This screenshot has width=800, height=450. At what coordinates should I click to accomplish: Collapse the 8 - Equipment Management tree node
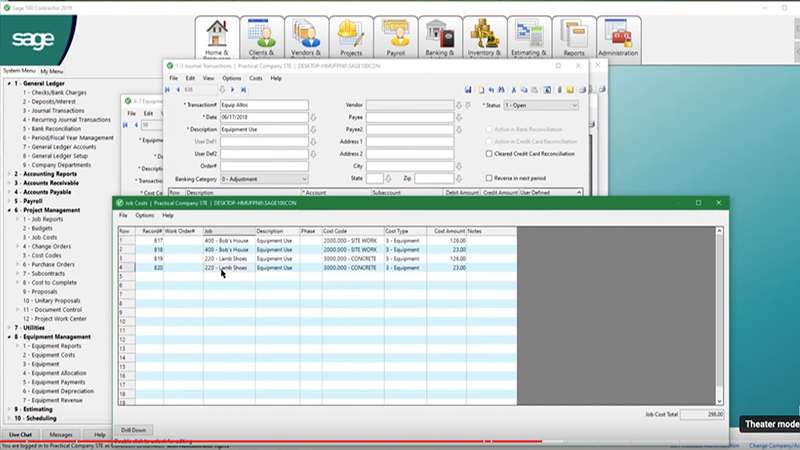(x=9, y=337)
